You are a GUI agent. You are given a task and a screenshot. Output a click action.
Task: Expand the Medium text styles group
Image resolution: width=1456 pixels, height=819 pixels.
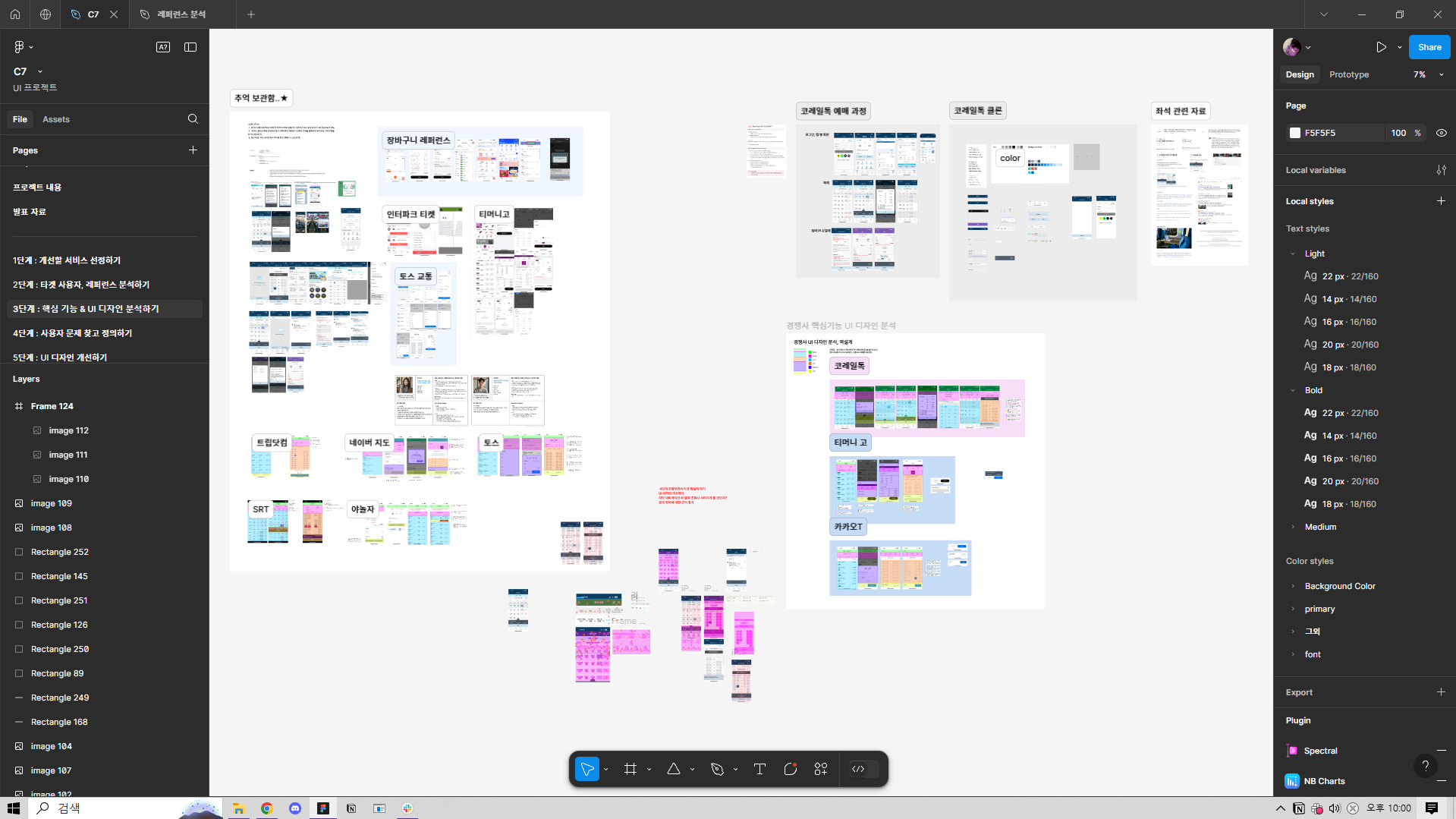1293,527
